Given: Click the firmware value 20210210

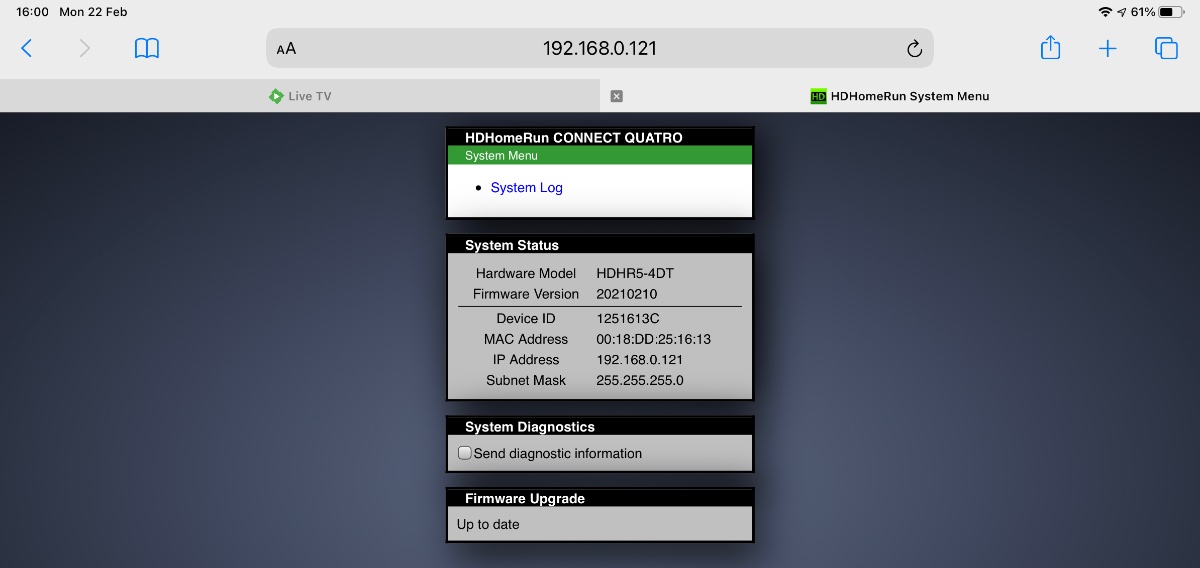Looking at the screenshot, I should click(627, 294).
